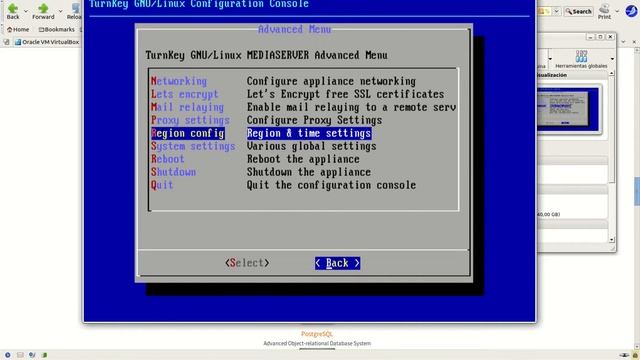
Task: Open the Print dropdown arrow
Action: (x=617, y=11)
